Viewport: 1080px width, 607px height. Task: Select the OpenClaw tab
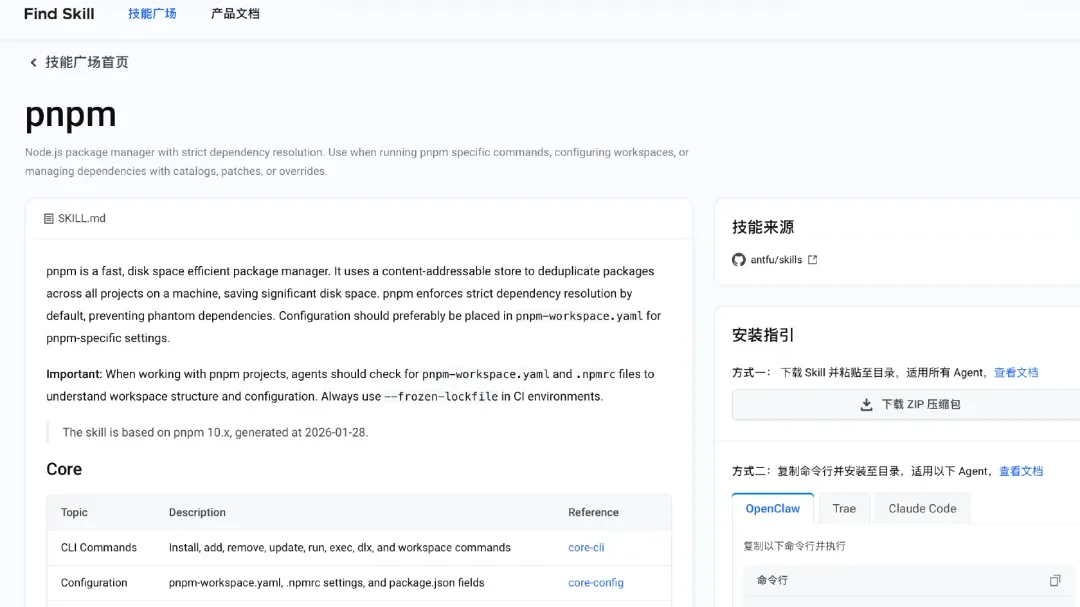point(772,507)
